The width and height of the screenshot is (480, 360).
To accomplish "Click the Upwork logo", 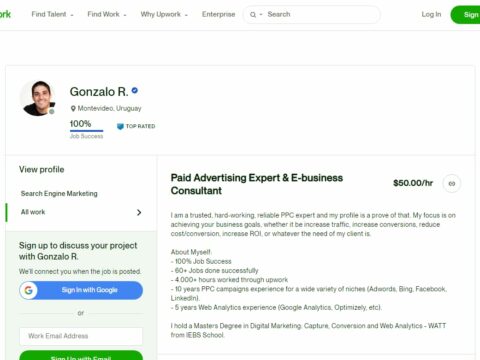I will [5, 14].
